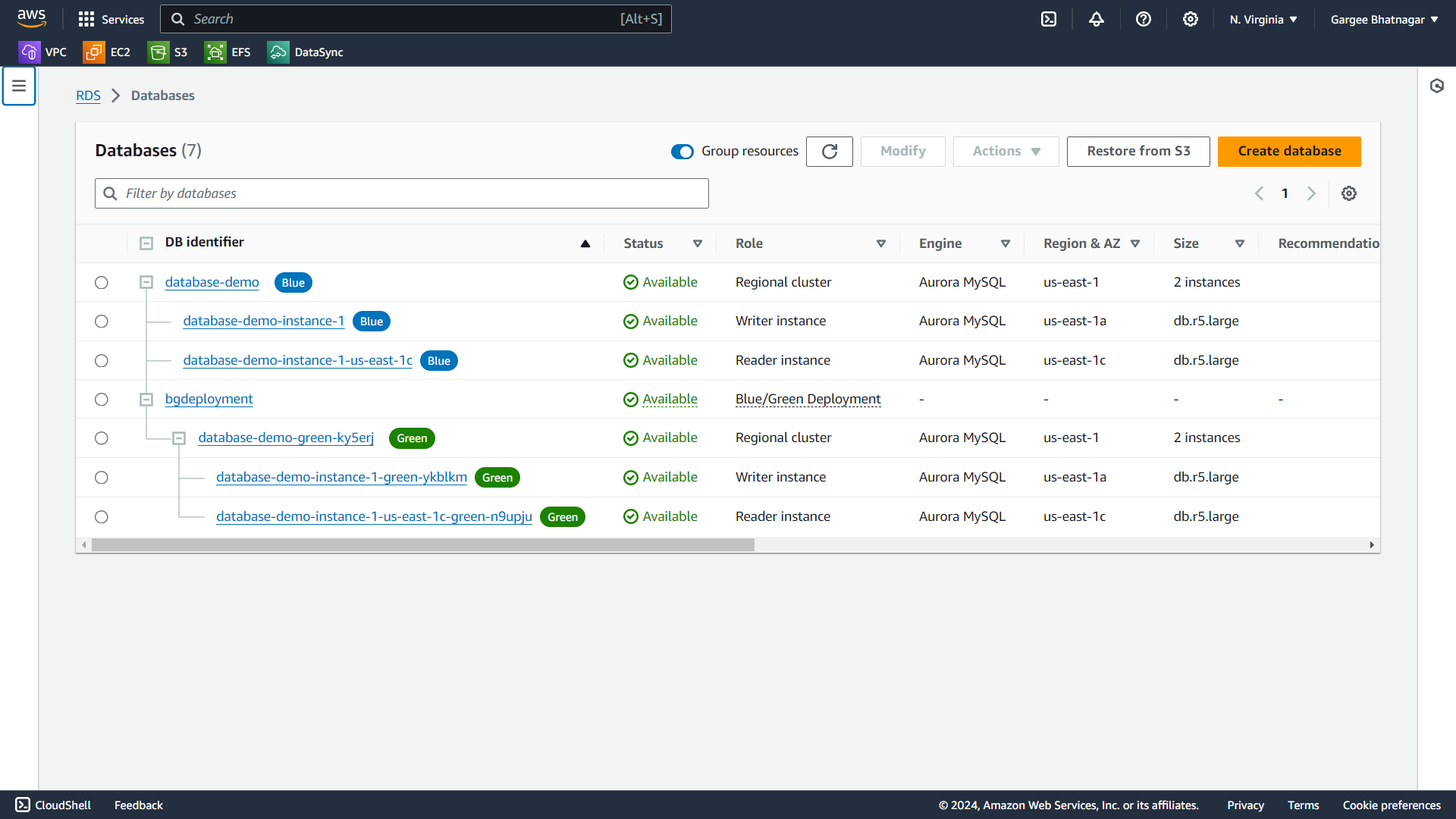Refresh the databases list

830,152
